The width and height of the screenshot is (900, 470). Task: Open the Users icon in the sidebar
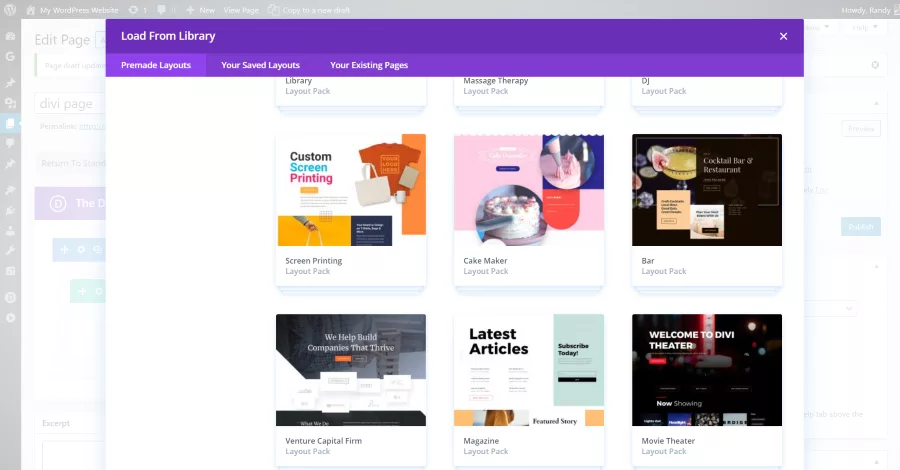tap(10, 231)
